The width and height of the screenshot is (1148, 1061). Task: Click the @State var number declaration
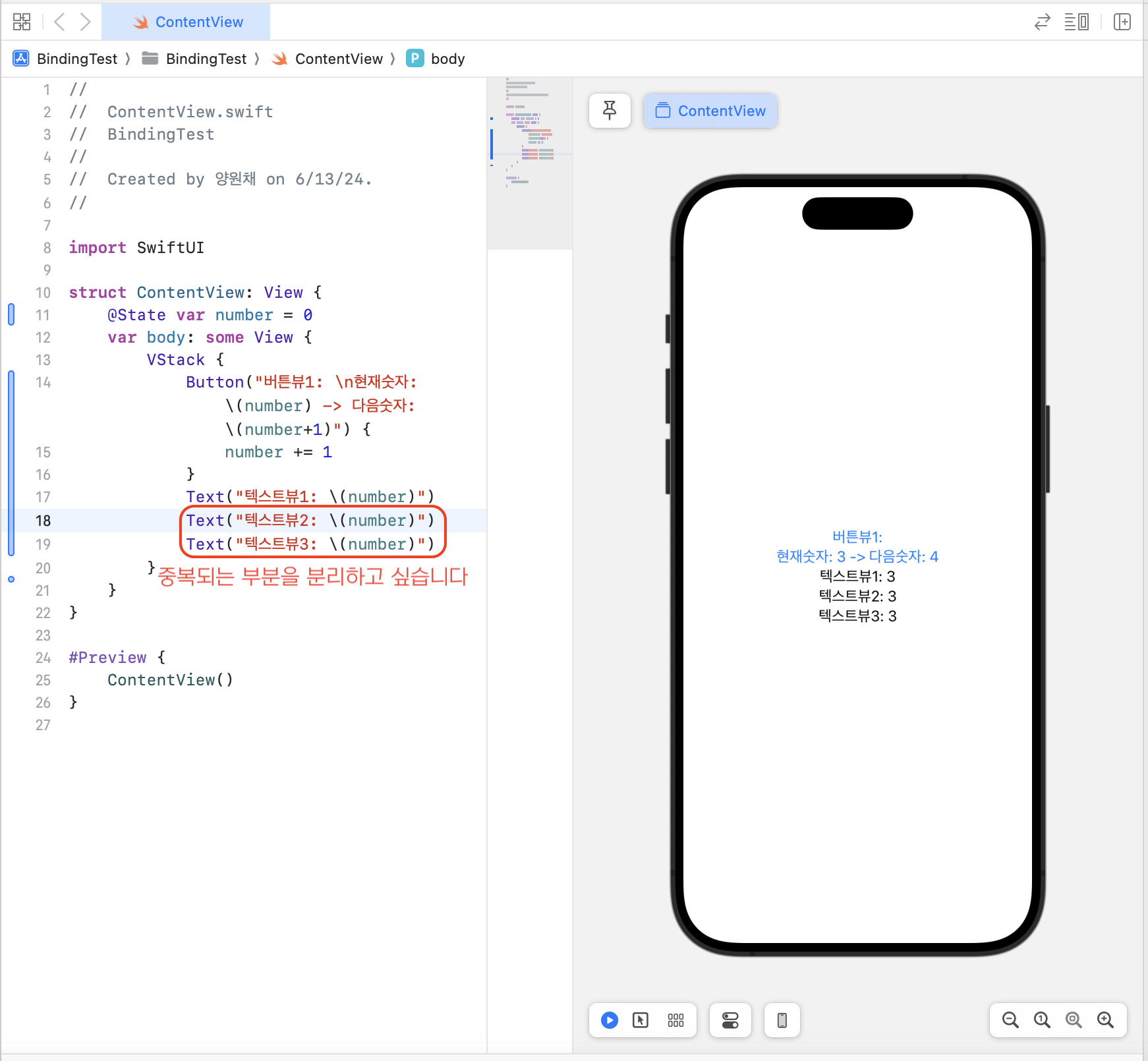point(210,315)
